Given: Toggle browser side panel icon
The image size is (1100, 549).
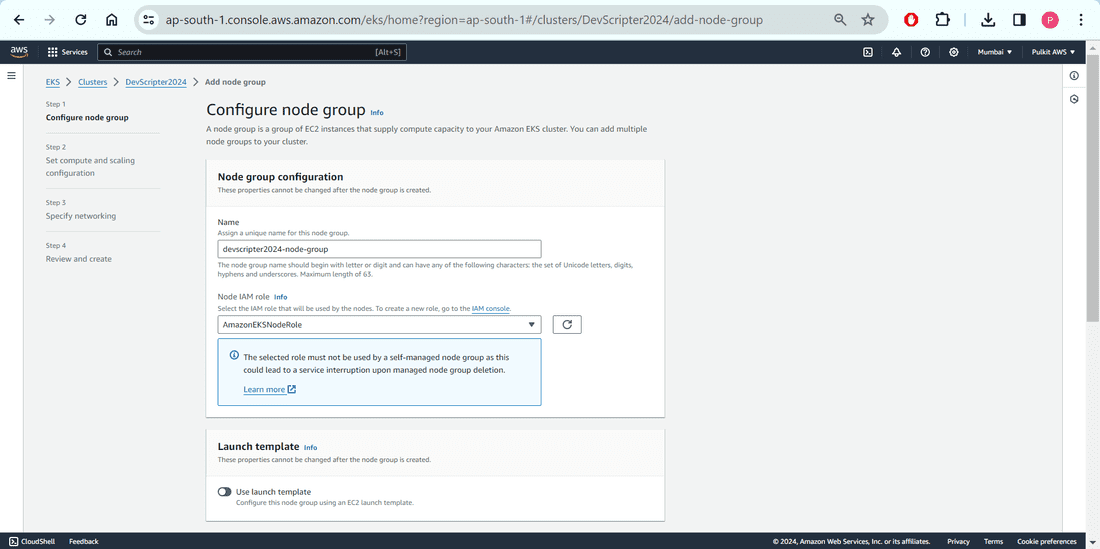Looking at the screenshot, I should coord(1019,20).
